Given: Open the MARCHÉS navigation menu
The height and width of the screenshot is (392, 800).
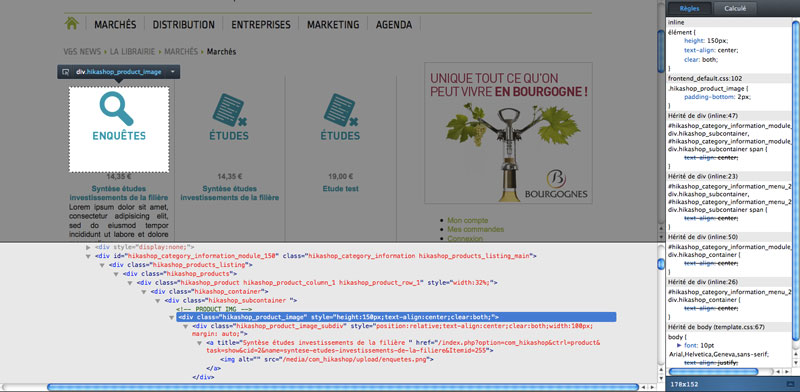Looking at the screenshot, I should pyautogui.click(x=115, y=24).
